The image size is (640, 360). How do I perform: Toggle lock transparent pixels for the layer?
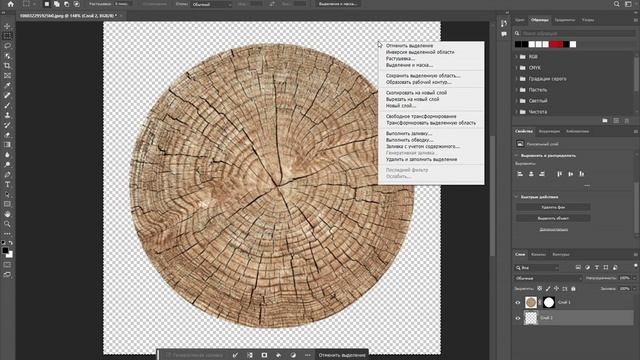(x=540, y=289)
